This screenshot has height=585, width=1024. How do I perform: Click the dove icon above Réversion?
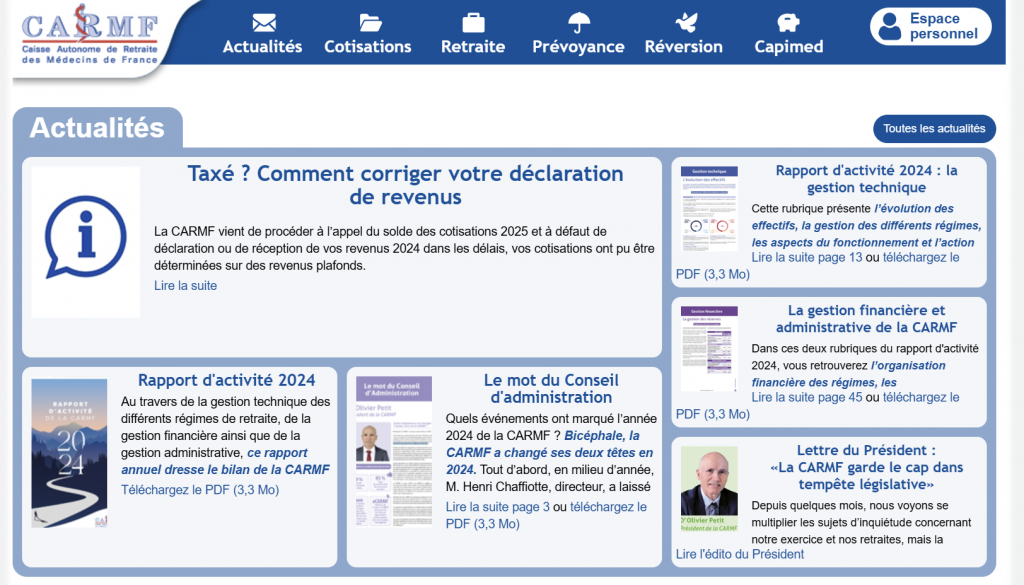tap(686, 23)
